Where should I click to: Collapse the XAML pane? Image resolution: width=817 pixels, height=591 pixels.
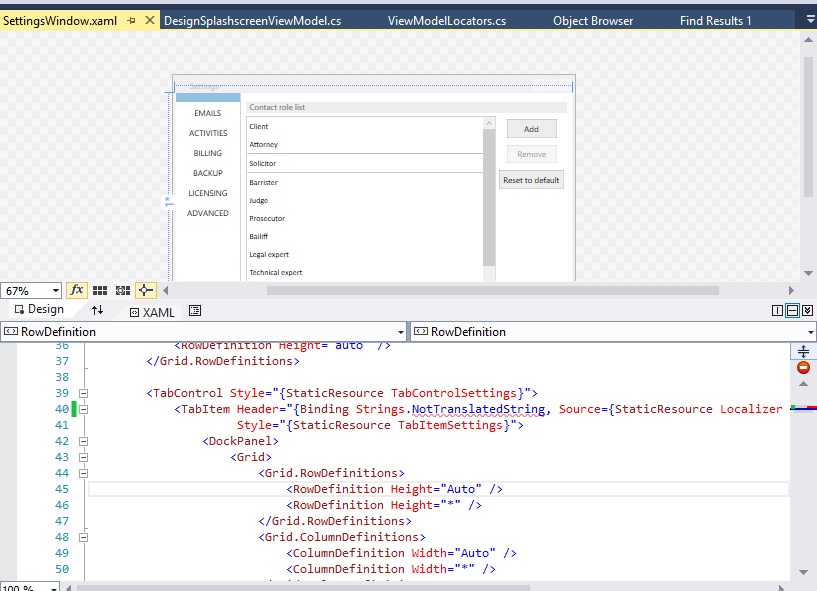pos(807,311)
